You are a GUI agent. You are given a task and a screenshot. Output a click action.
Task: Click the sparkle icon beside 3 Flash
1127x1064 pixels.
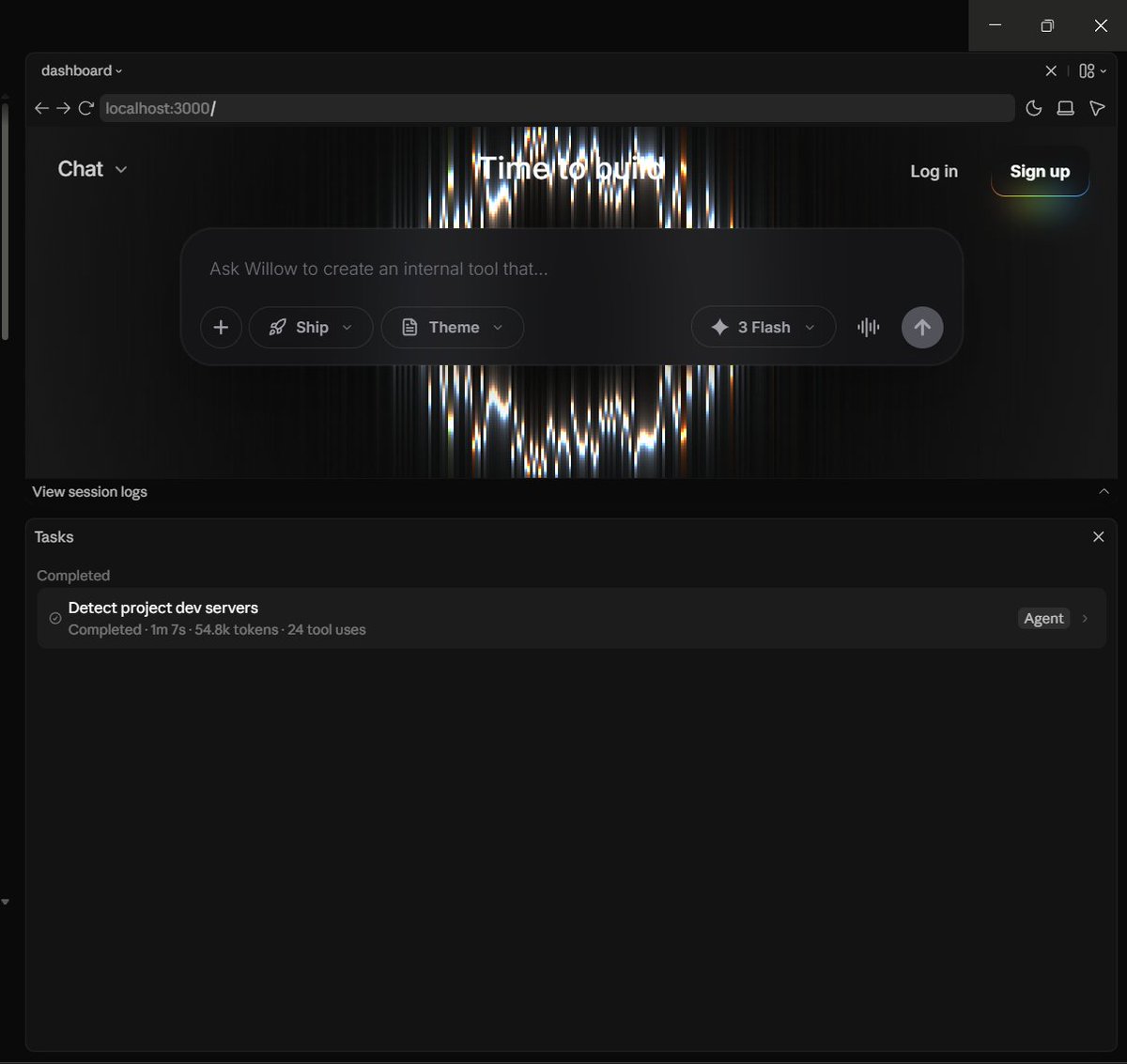click(718, 327)
